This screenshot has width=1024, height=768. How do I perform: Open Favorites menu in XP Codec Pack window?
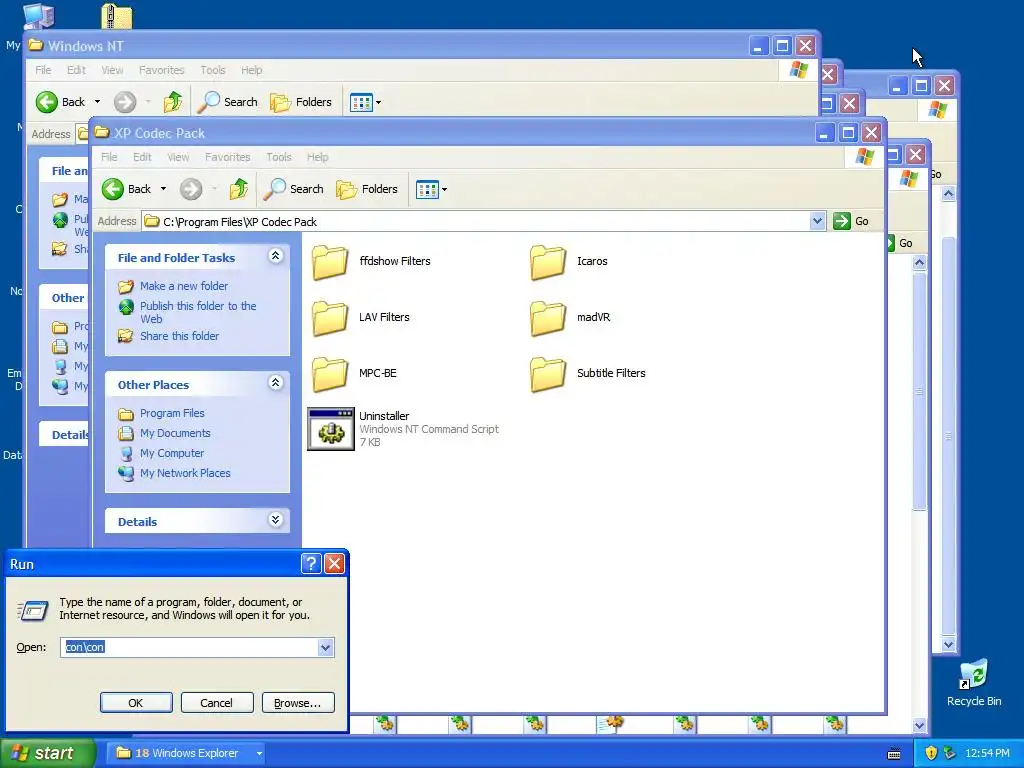point(227,157)
